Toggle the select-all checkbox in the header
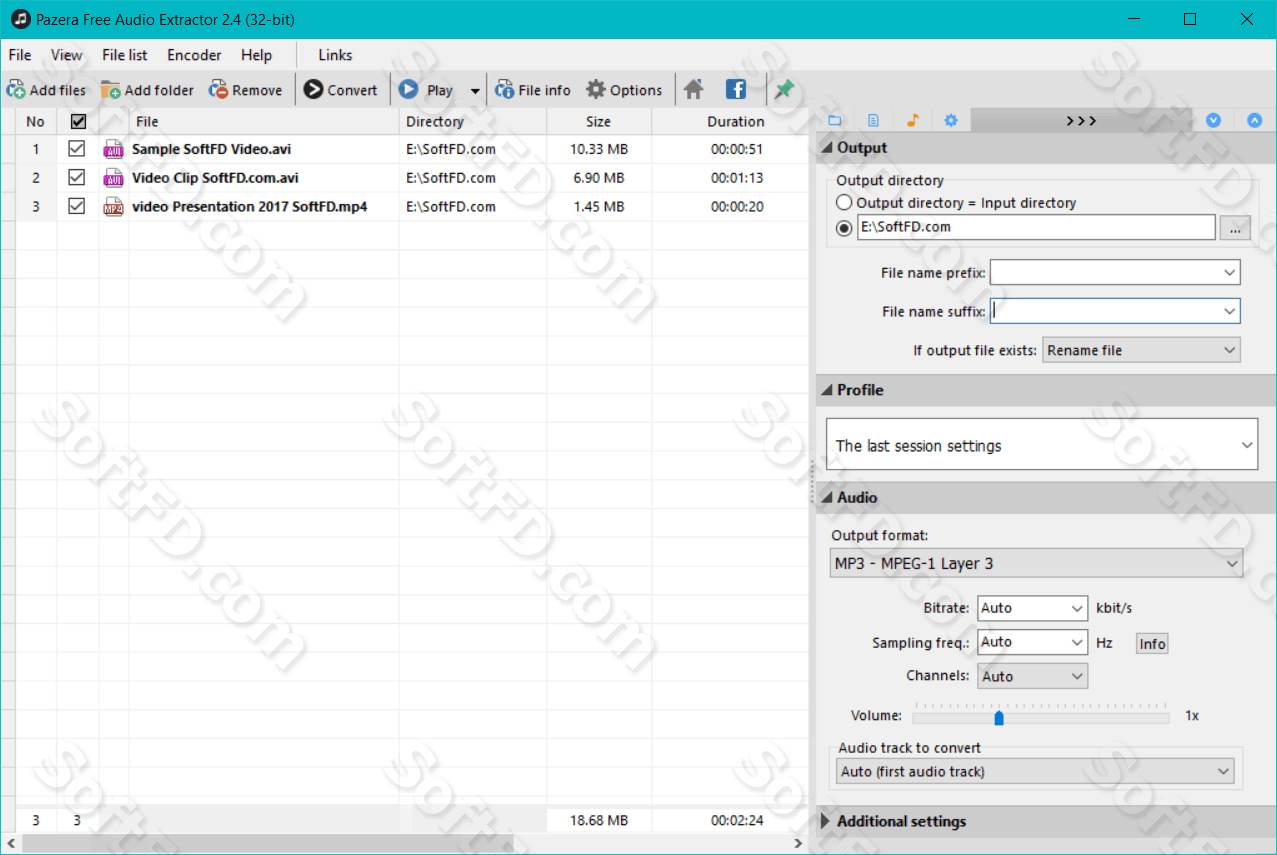Viewport: 1277px width, 855px height. [x=78, y=121]
